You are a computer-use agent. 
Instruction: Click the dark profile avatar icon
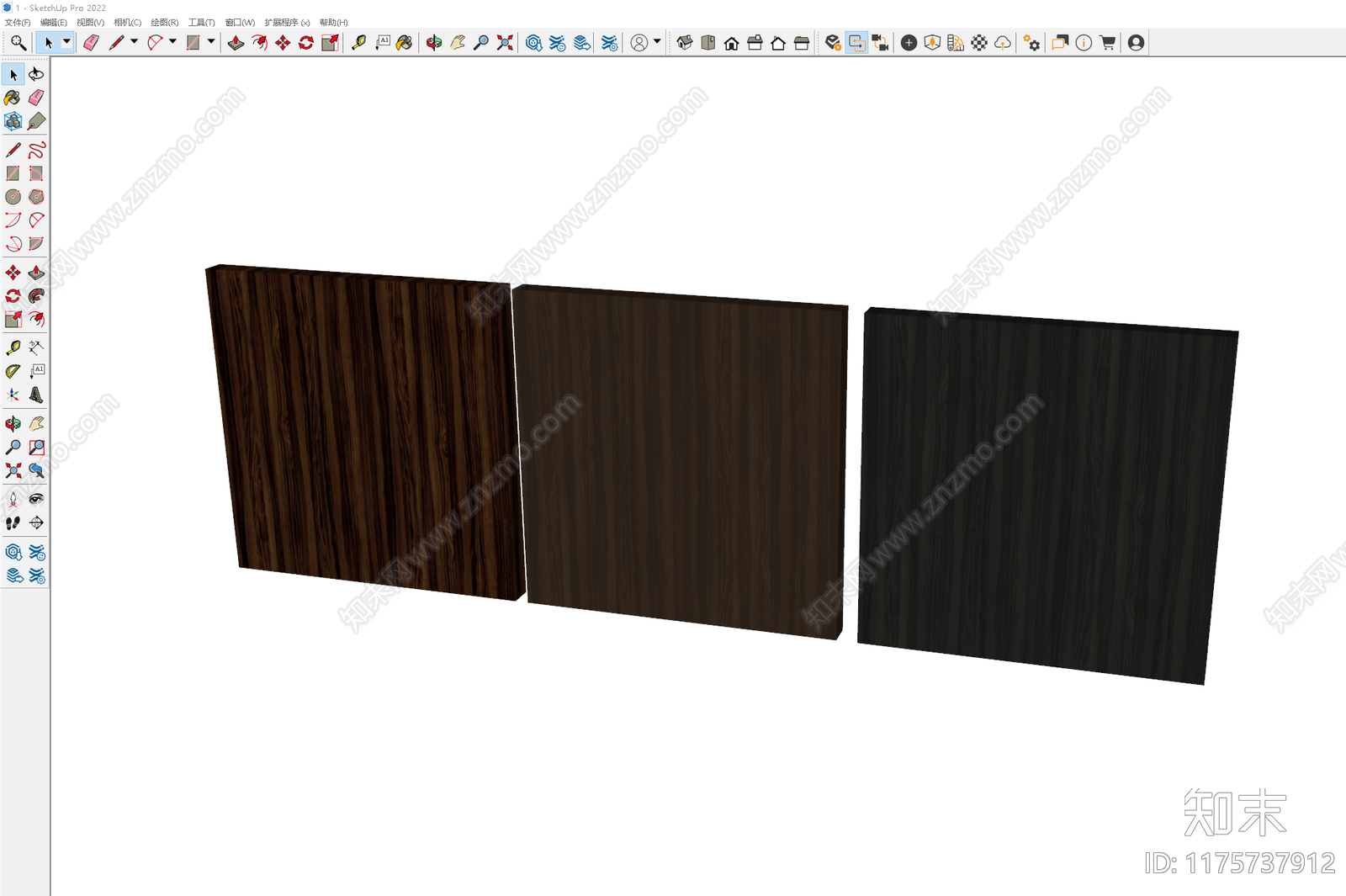click(1136, 42)
